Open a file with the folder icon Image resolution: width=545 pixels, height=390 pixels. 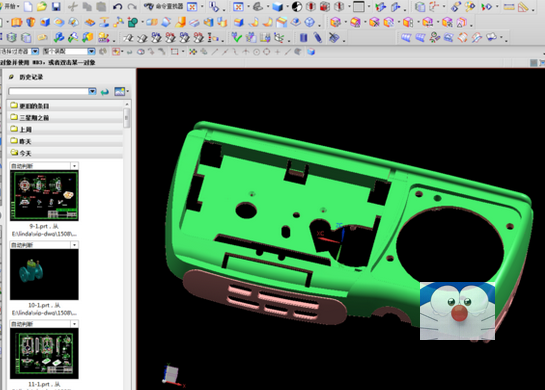42,7
